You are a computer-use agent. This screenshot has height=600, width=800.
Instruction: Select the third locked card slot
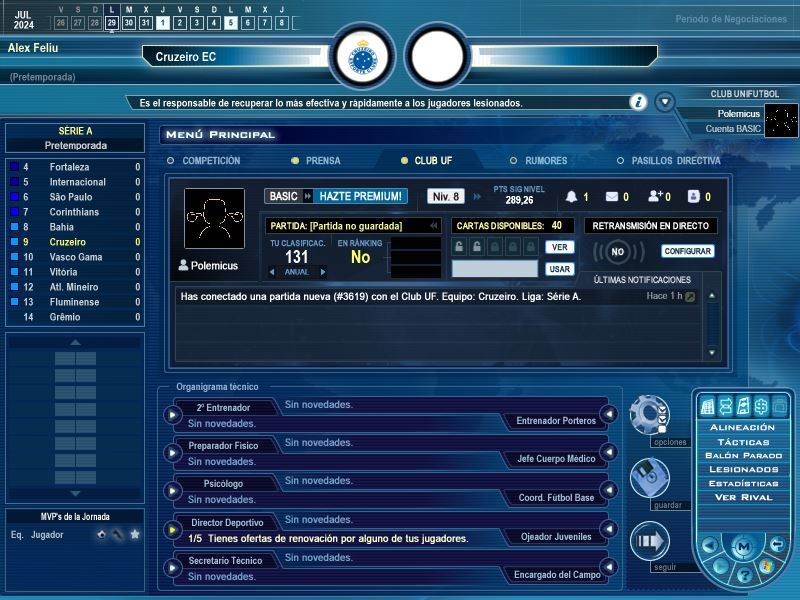tap(495, 247)
